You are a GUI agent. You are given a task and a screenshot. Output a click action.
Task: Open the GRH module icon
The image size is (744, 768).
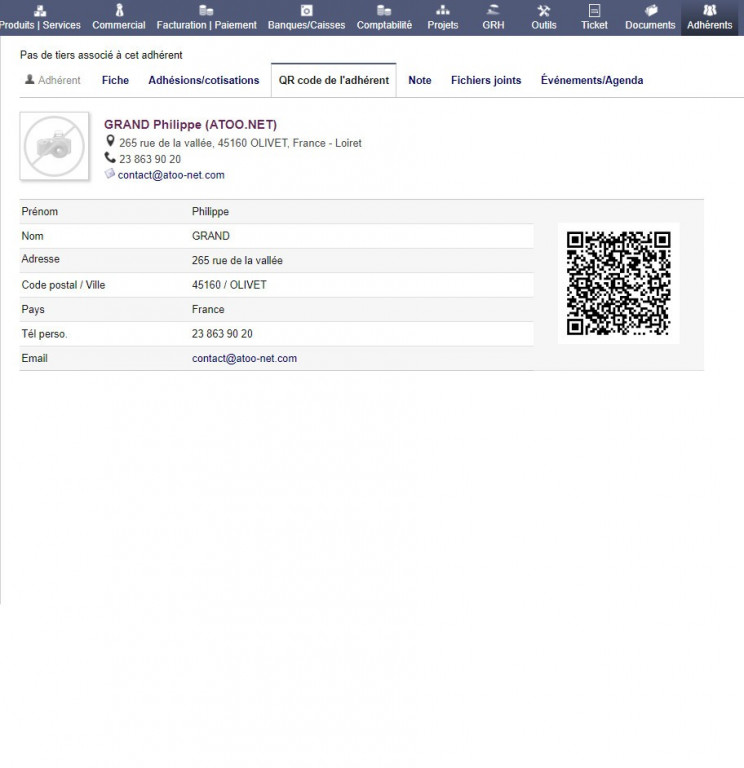pyautogui.click(x=493, y=10)
